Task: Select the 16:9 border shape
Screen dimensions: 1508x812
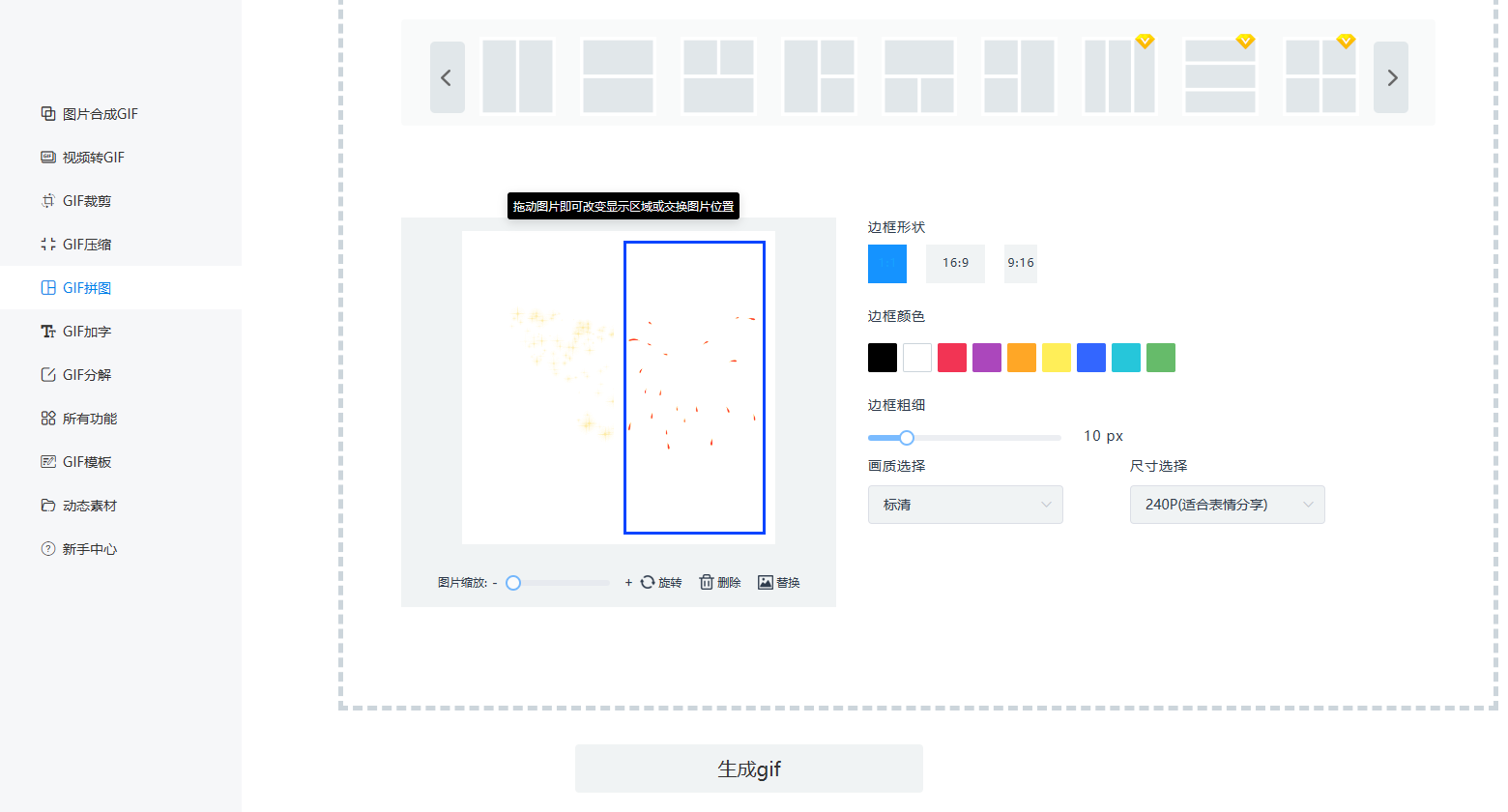Action: tap(955, 264)
